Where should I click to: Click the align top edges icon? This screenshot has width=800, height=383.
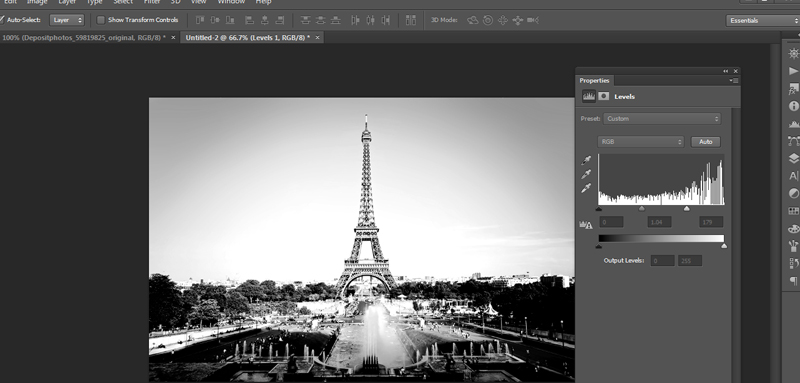(200, 20)
